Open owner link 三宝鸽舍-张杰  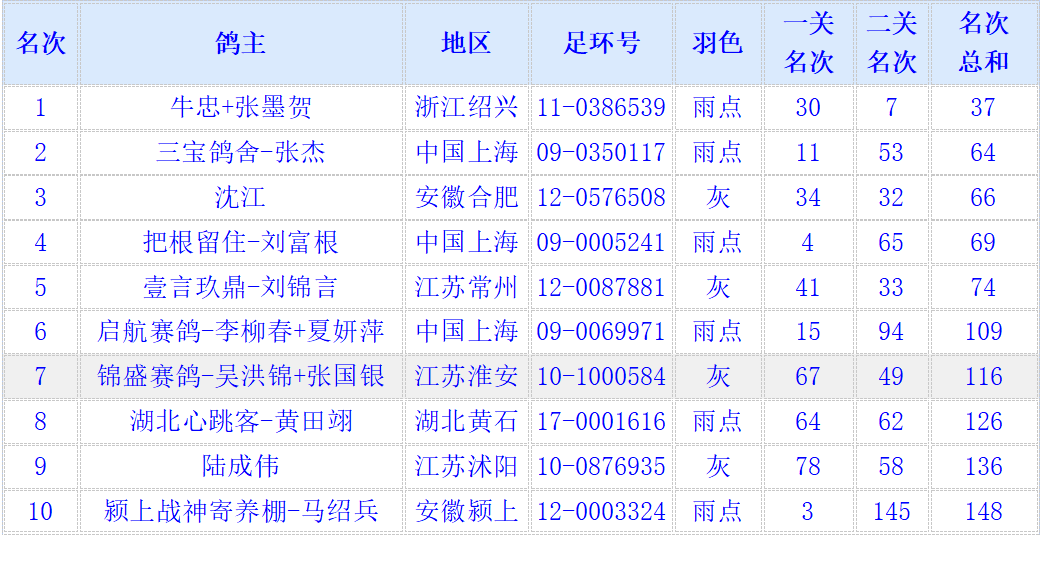point(241,153)
